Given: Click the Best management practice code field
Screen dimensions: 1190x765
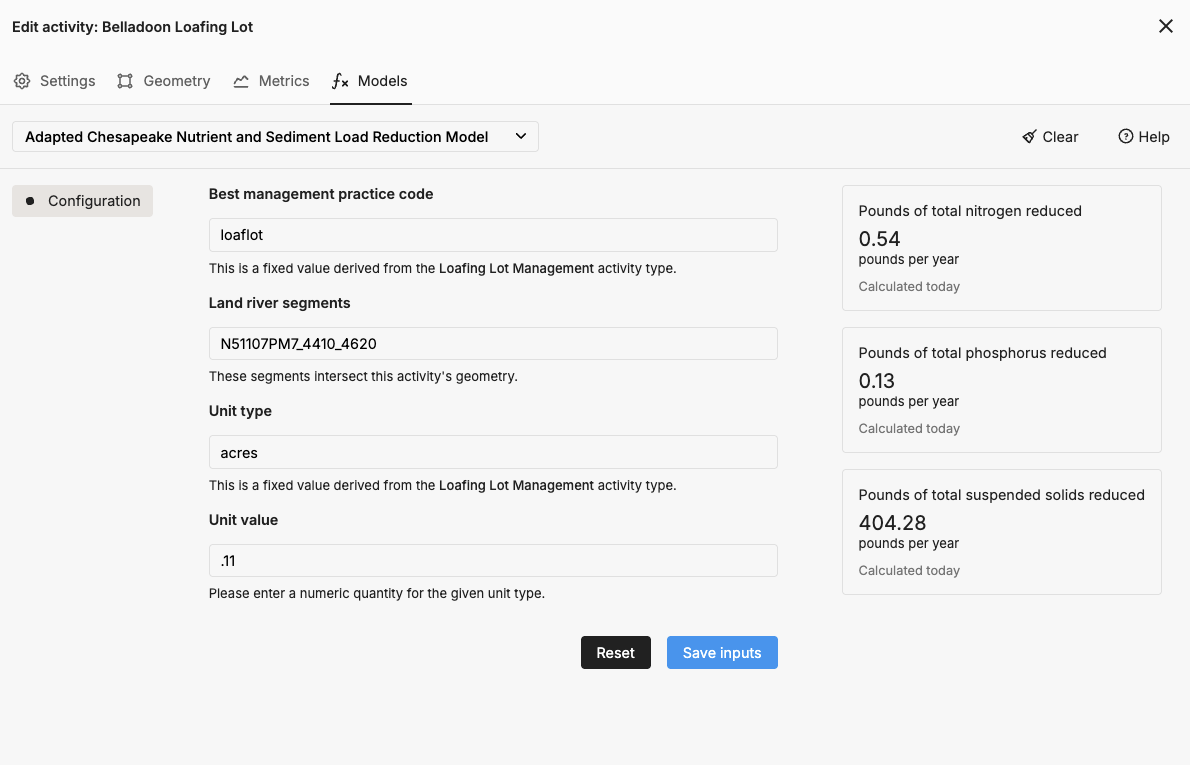Looking at the screenshot, I should pyautogui.click(x=493, y=235).
